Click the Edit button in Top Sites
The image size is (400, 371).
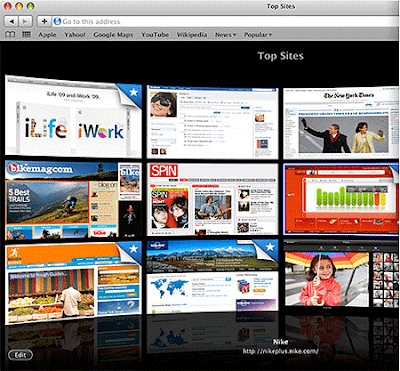pyautogui.click(x=20, y=355)
